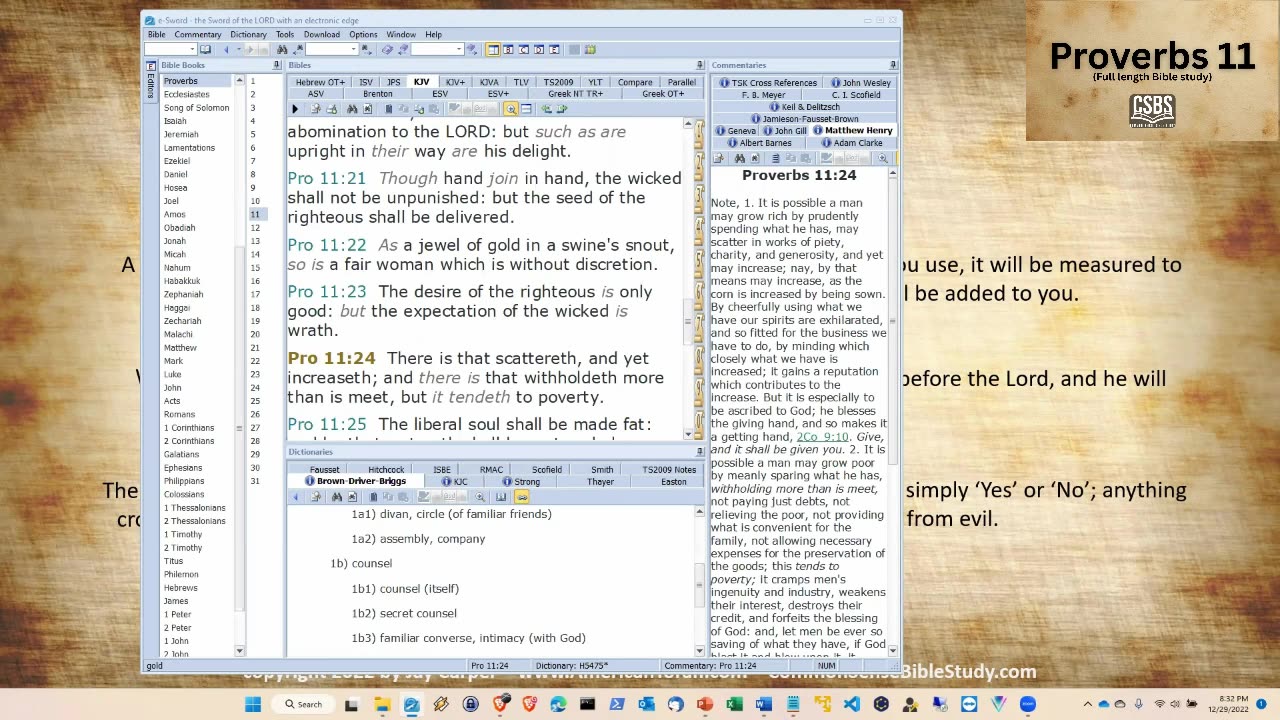Image resolution: width=1280 pixels, height=720 pixels.
Task: Open the Commentary menu
Action: point(198,34)
